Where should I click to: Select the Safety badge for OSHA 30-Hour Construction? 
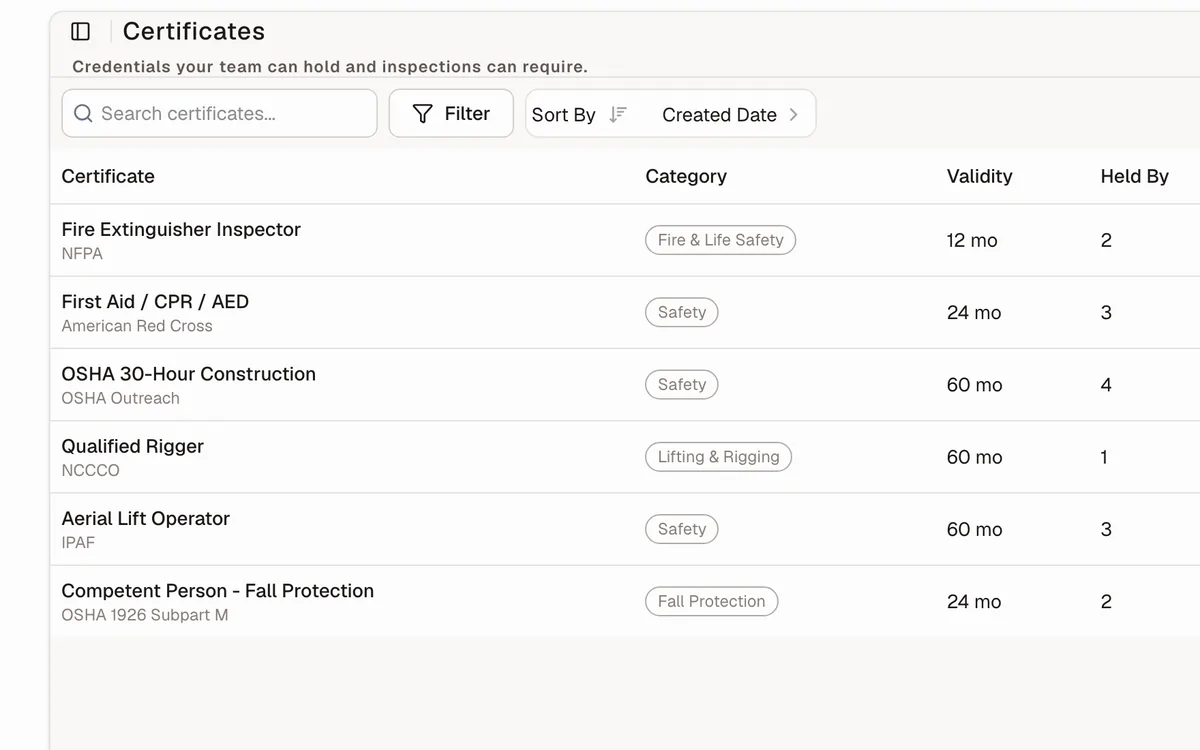(682, 384)
